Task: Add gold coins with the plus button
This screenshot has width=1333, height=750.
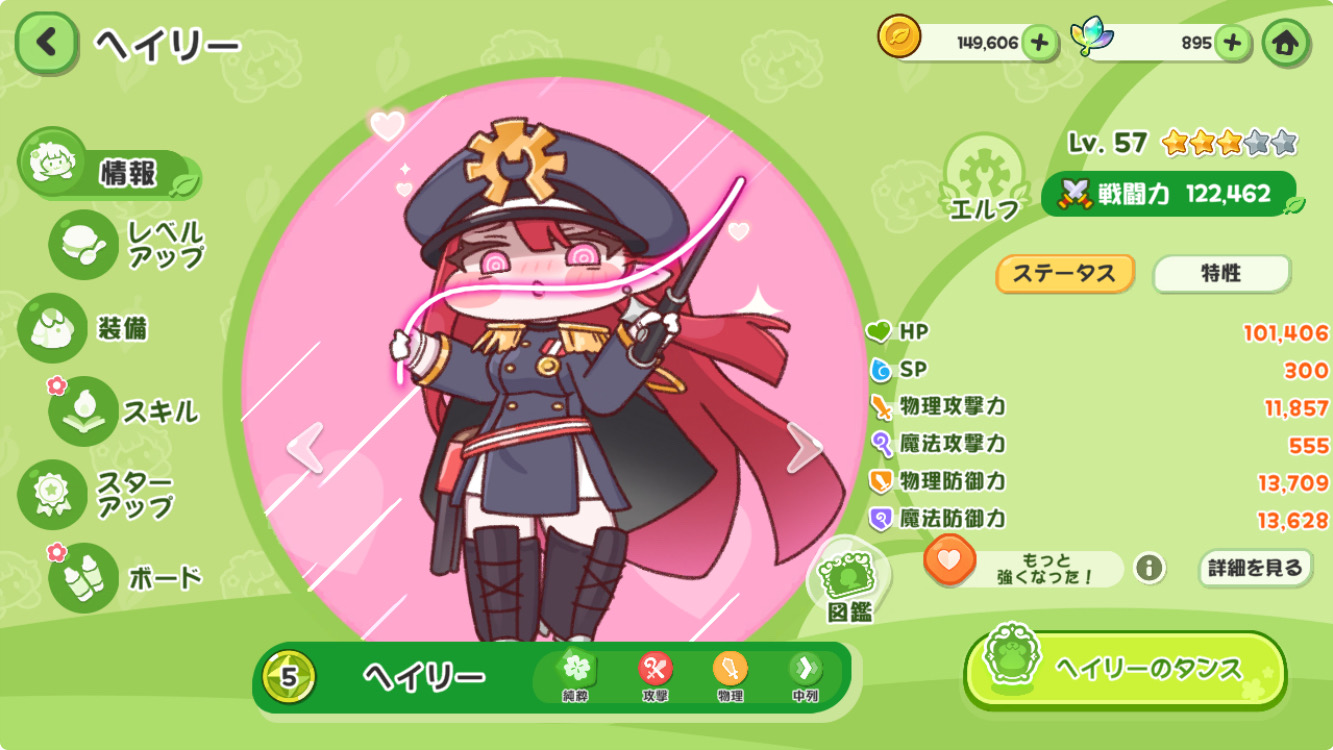Action: [x=1040, y=43]
